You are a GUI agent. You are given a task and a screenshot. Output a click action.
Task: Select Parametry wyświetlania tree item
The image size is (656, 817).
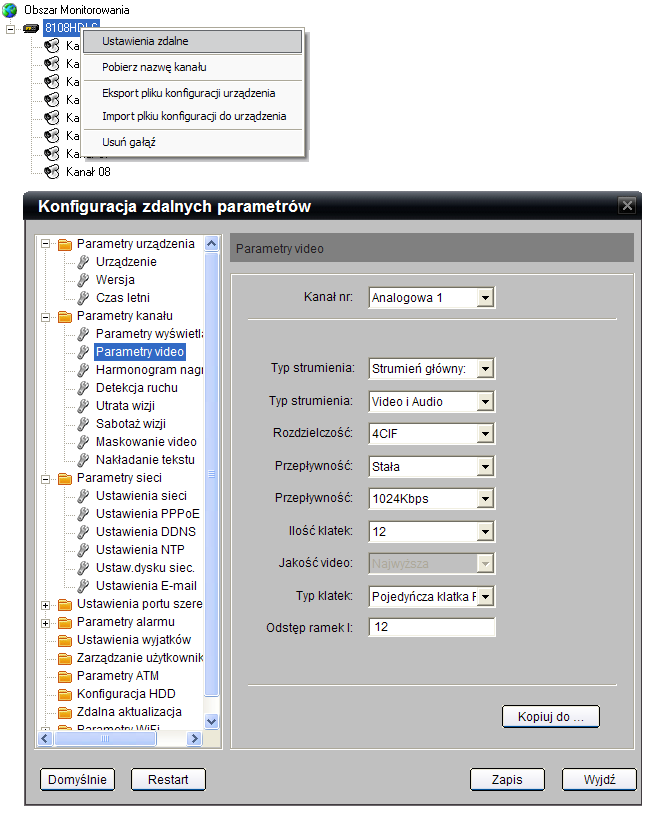149,334
